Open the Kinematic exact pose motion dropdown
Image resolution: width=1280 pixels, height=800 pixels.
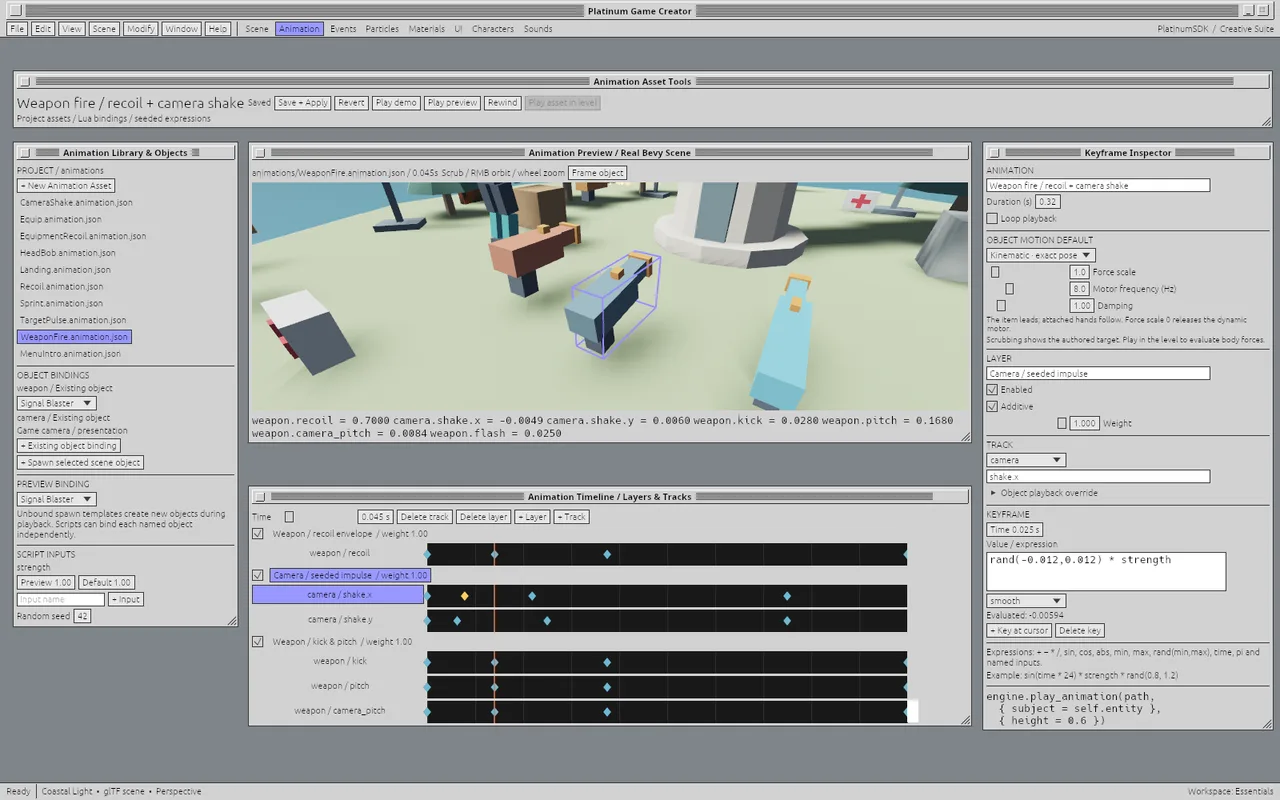1041,255
